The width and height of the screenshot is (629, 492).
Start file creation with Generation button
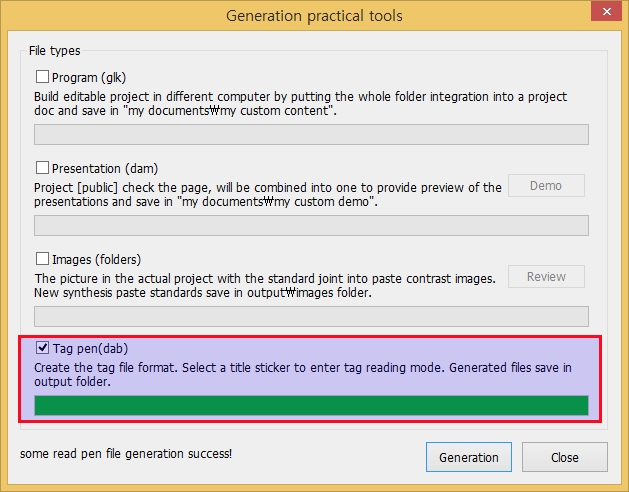click(x=469, y=457)
